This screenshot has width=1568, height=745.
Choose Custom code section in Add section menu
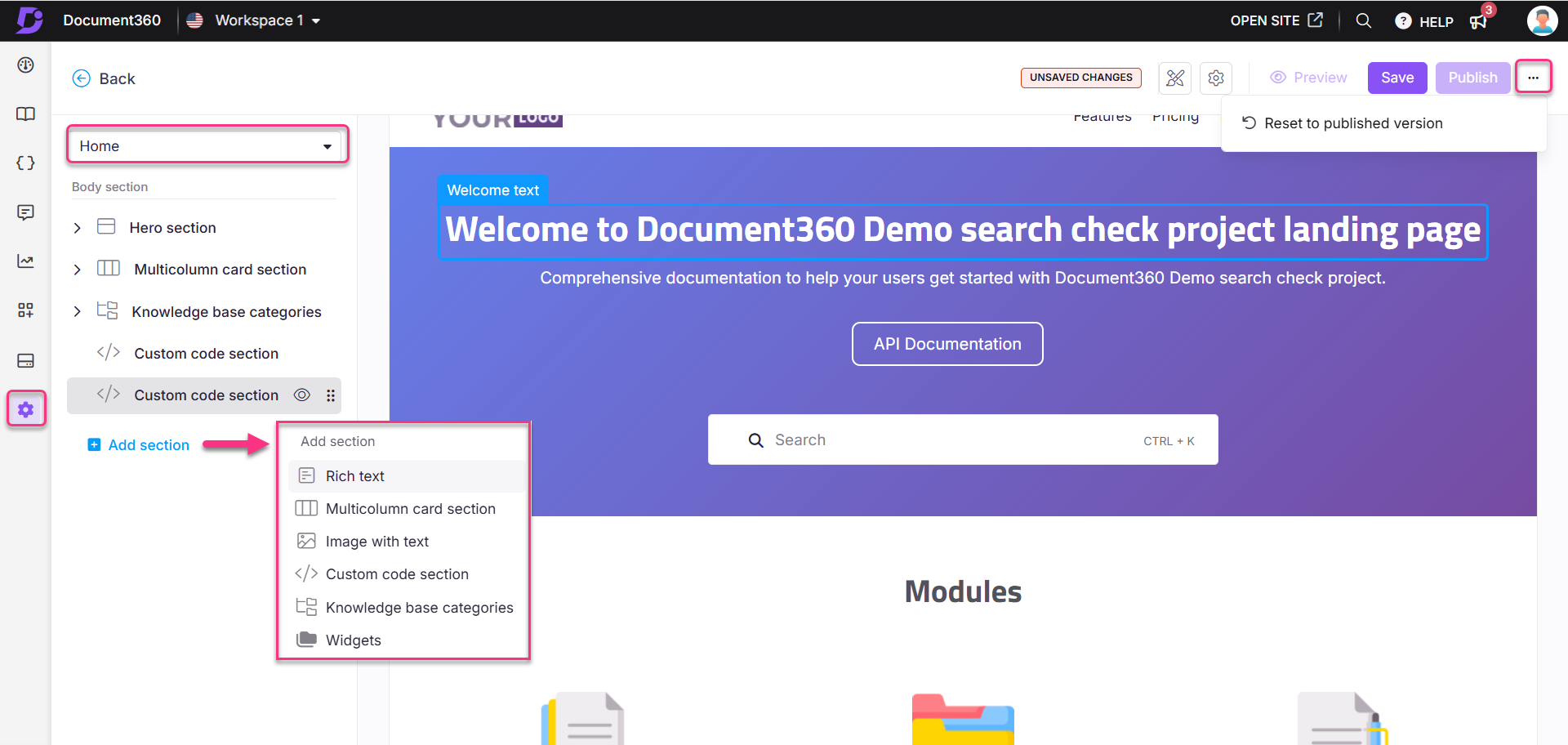tap(407, 573)
